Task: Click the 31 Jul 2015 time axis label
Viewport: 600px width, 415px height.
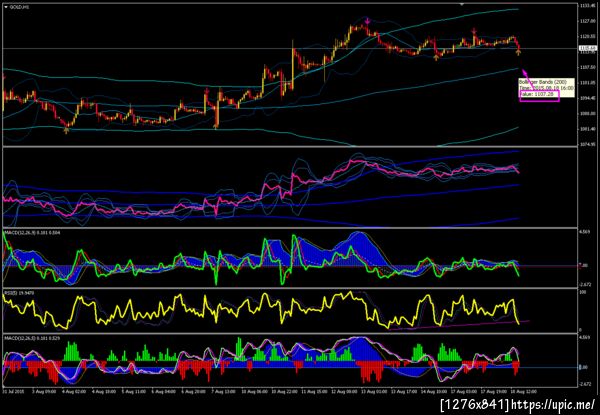Action: [x=11, y=392]
